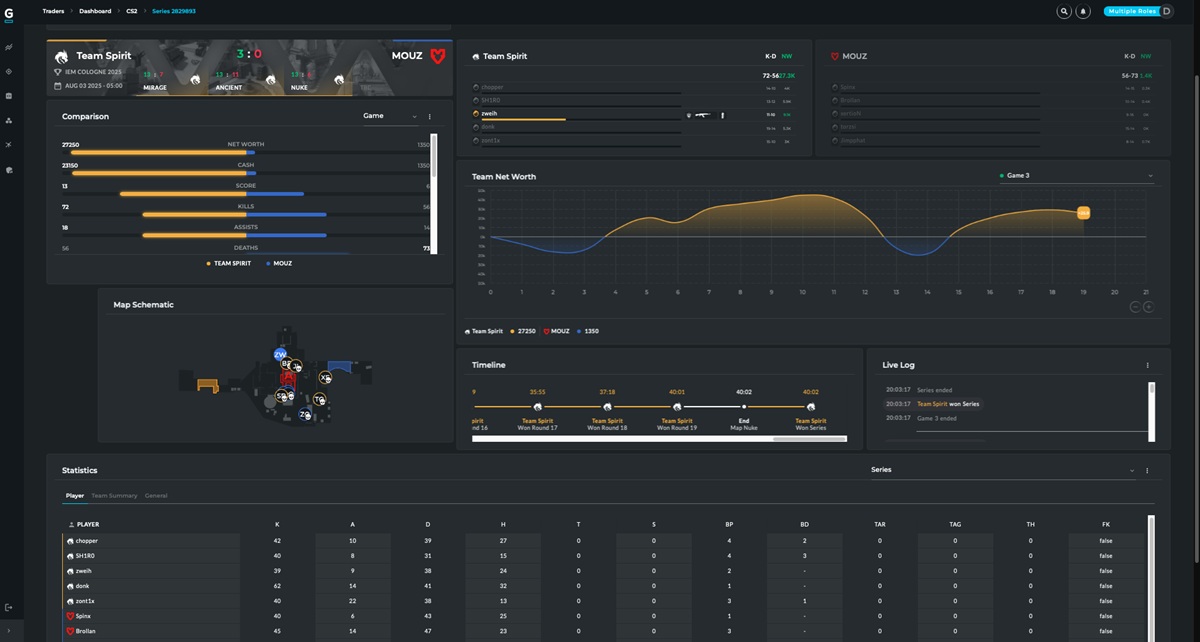Open the sixth sidebar icon
Viewport: 1200px width, 642px height.
click(9, 170)
